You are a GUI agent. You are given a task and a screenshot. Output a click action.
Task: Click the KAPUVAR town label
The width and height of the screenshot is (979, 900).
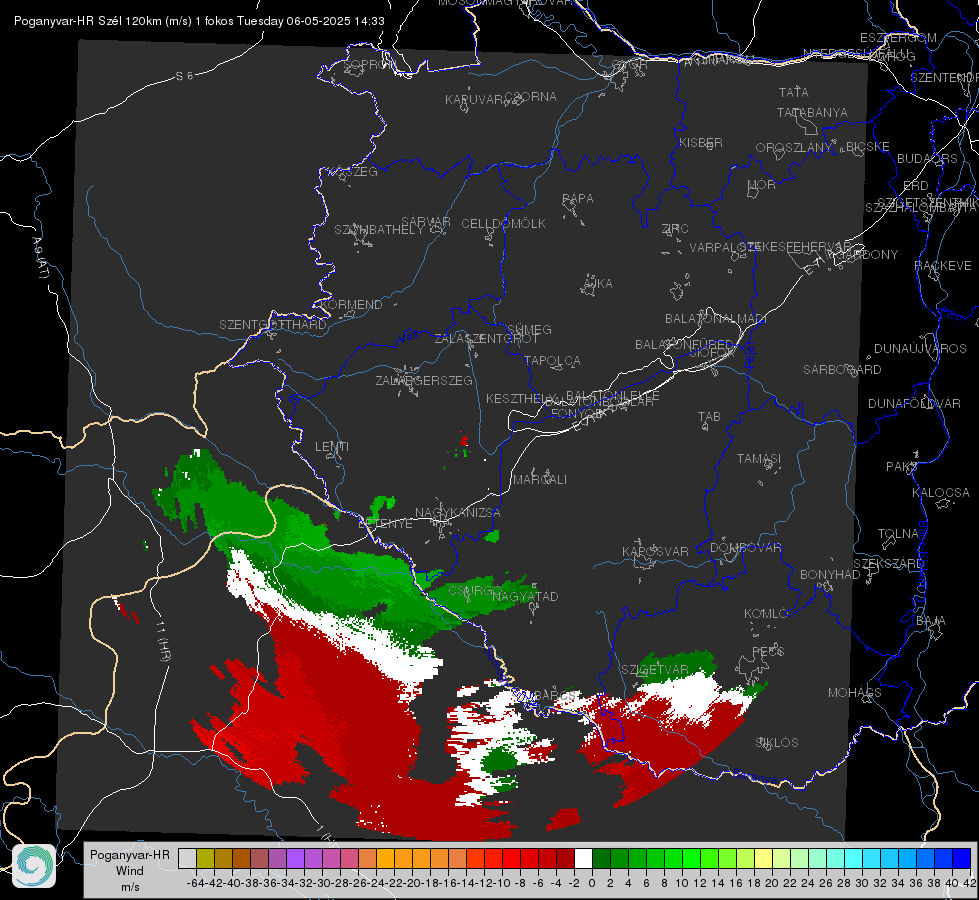coord(474,100)
